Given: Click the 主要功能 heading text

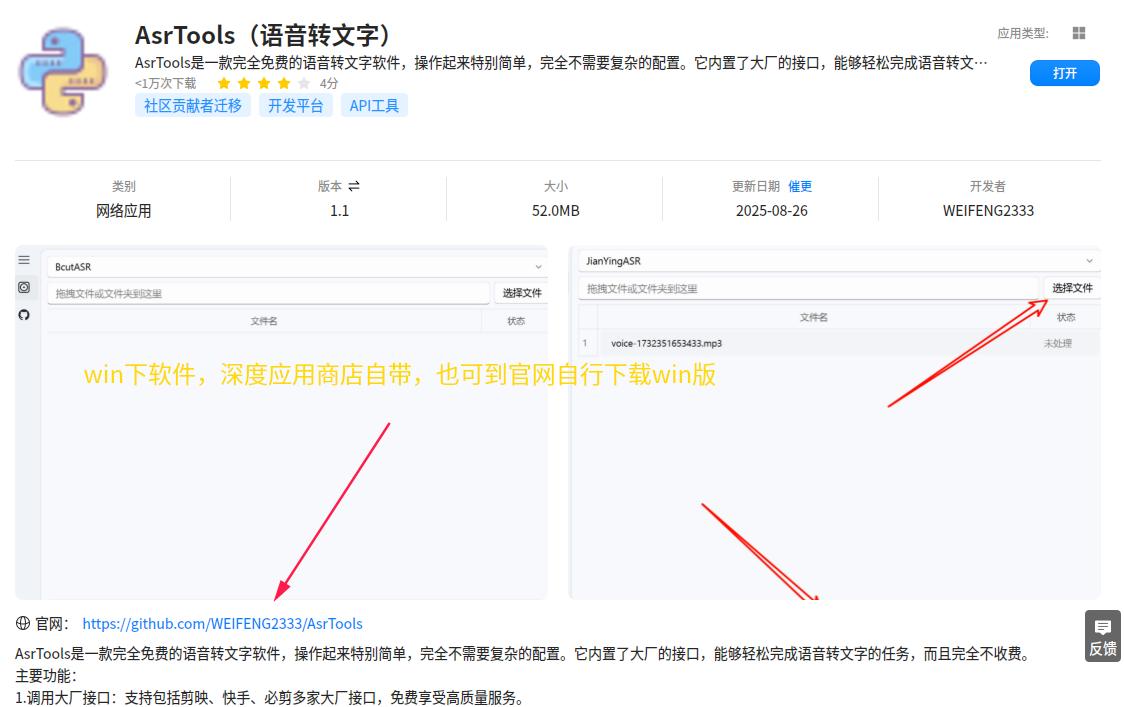Looking at the screenshot, I should click(46, 675).
